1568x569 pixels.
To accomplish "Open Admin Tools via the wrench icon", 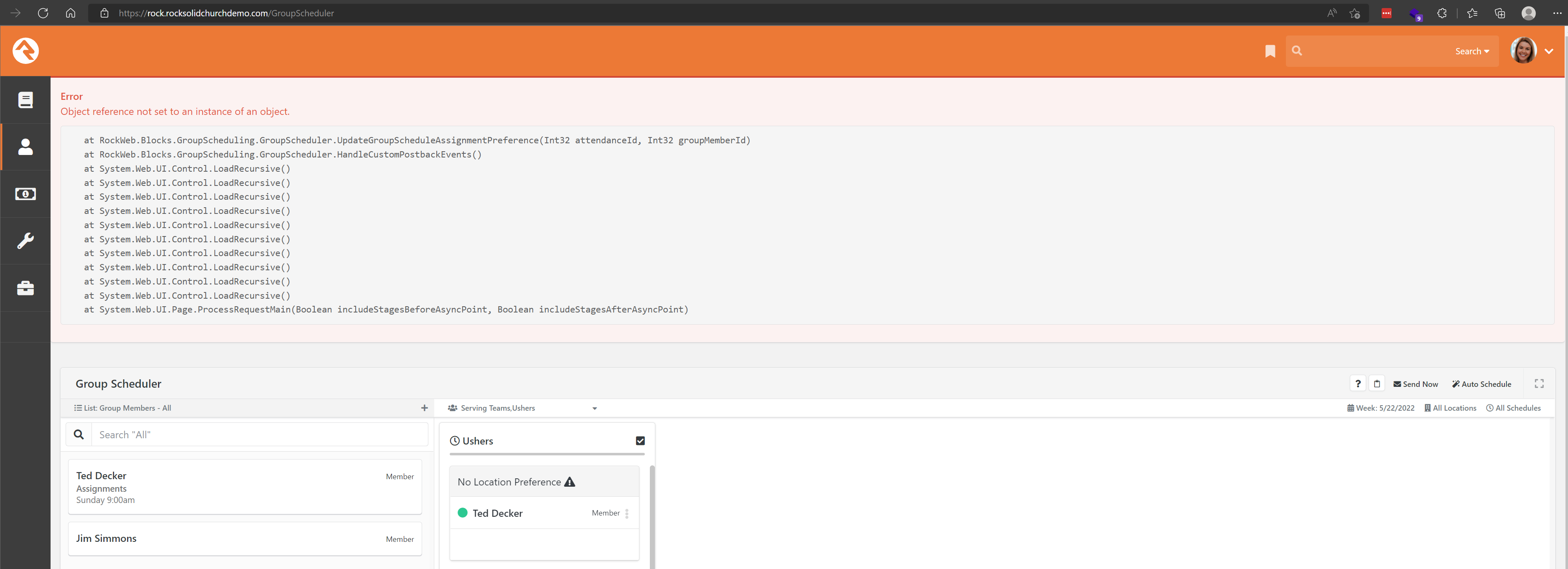I will click(25, 240).
